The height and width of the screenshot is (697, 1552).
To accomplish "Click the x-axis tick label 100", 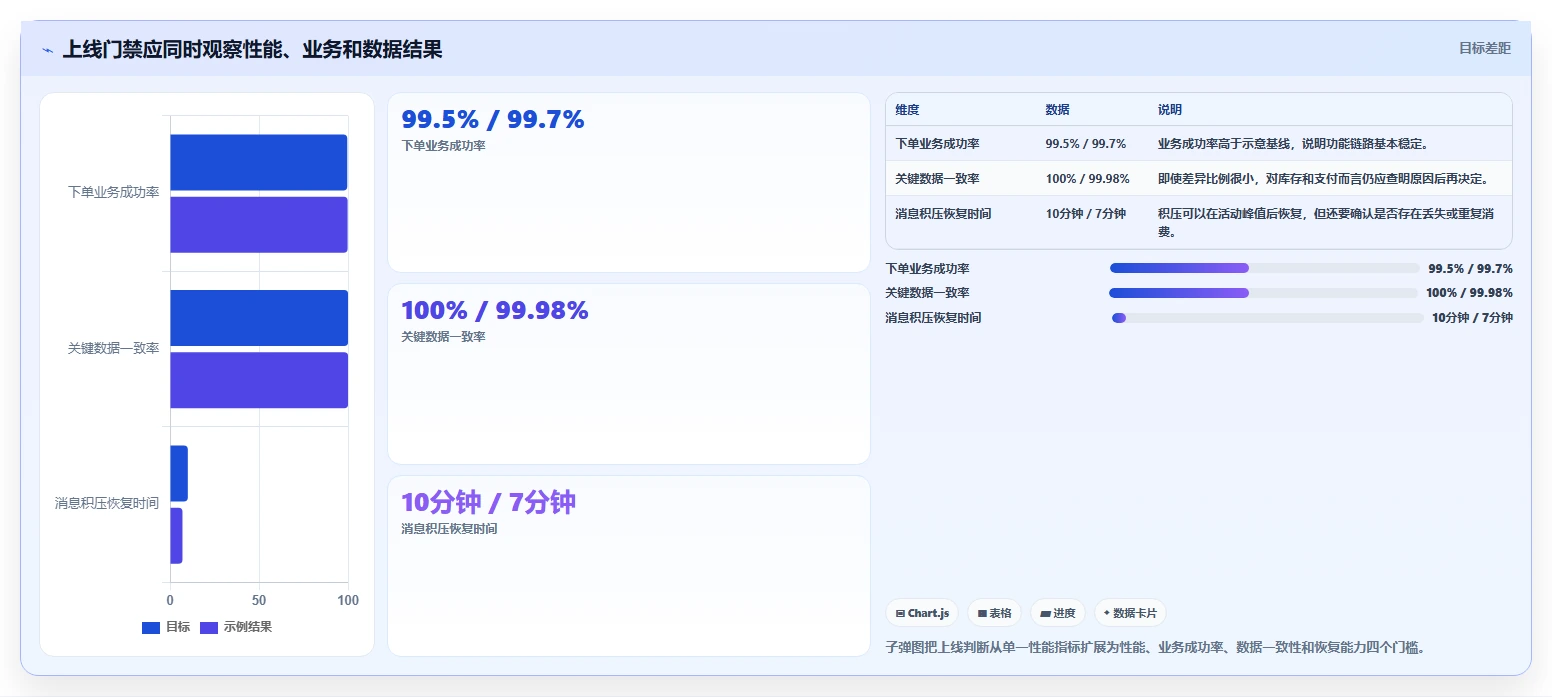I will [348, 600].
